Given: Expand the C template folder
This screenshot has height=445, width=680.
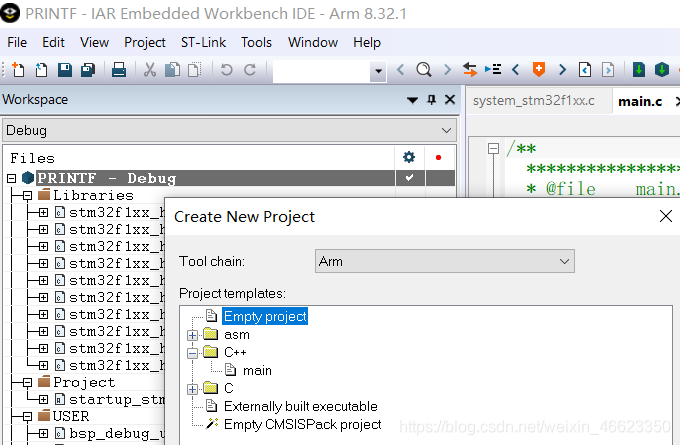Looking at the screenshot, I should pos(192,389).
